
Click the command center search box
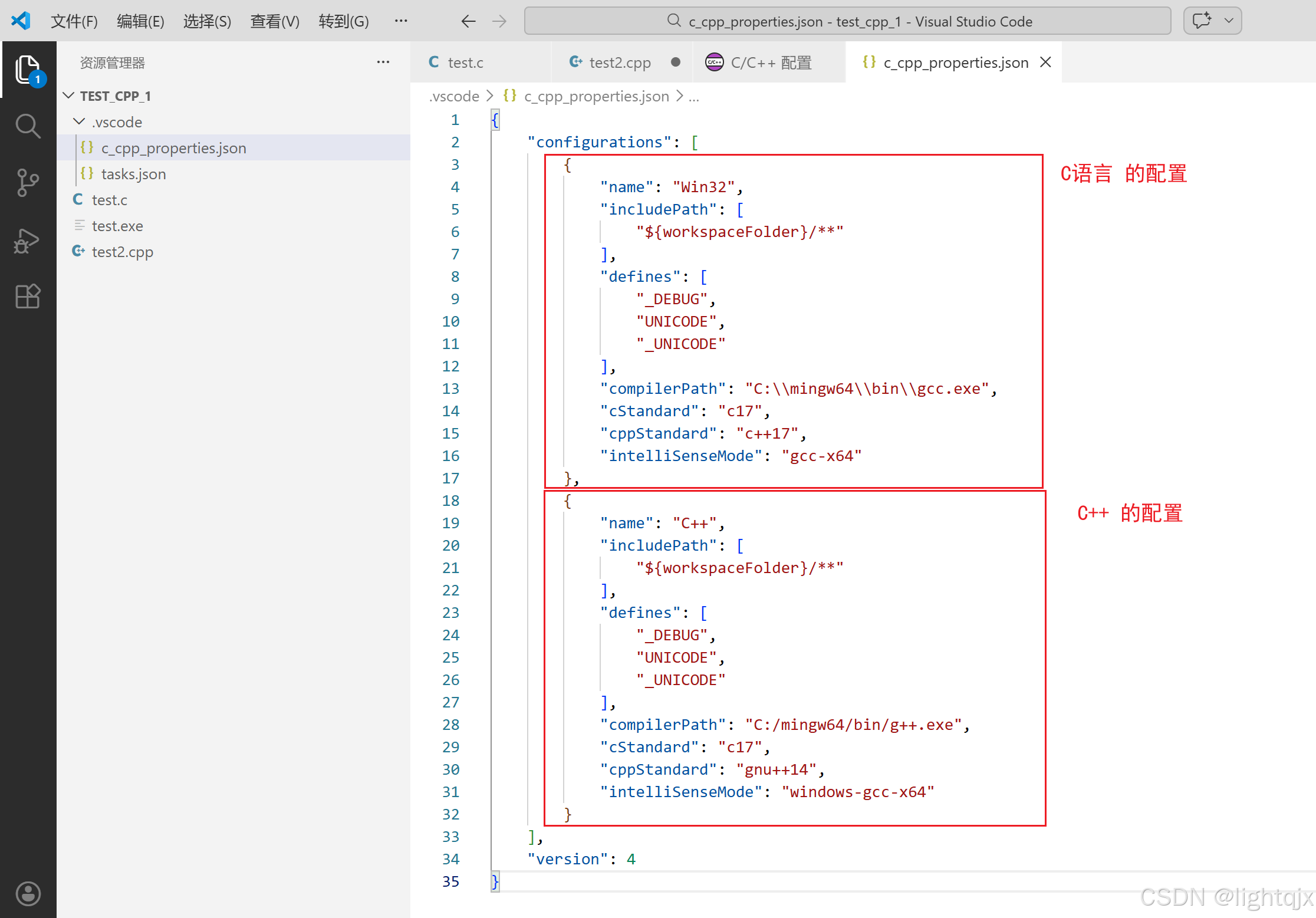tap(847, 21)
